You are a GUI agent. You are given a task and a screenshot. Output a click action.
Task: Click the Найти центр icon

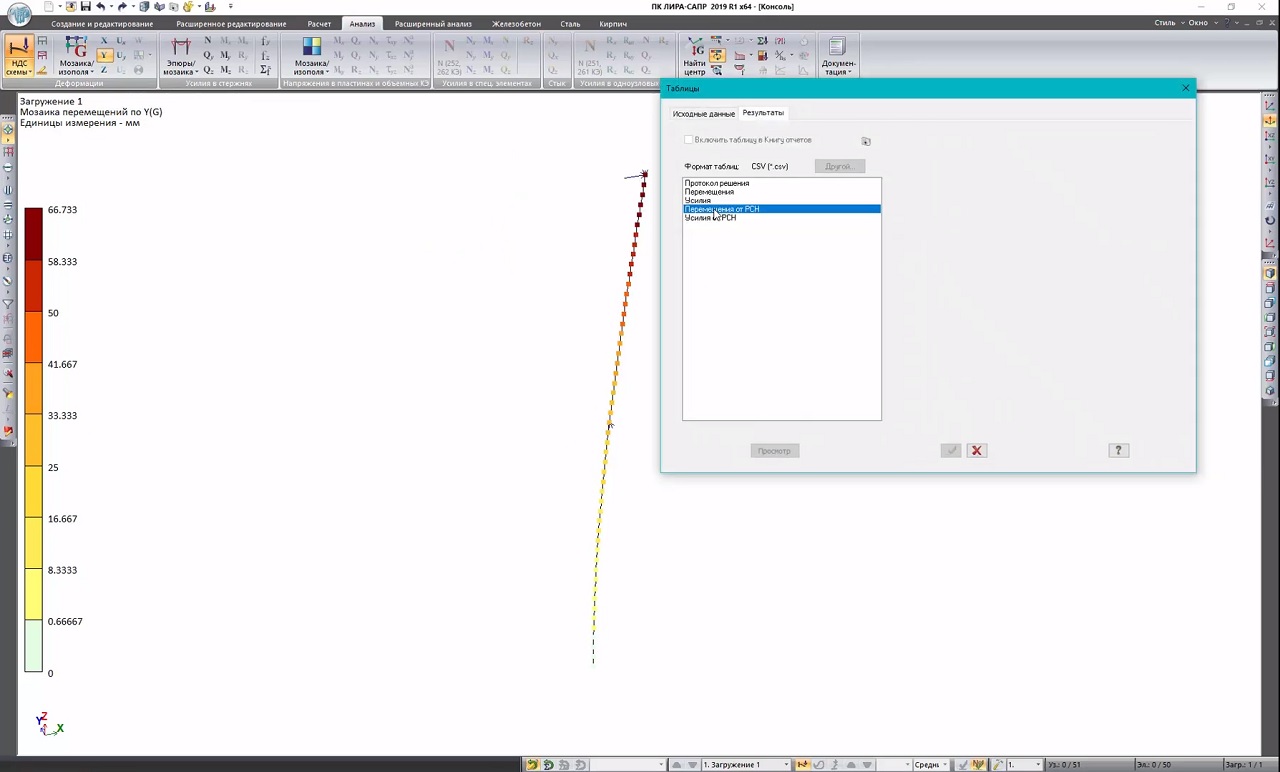(694, 56)
